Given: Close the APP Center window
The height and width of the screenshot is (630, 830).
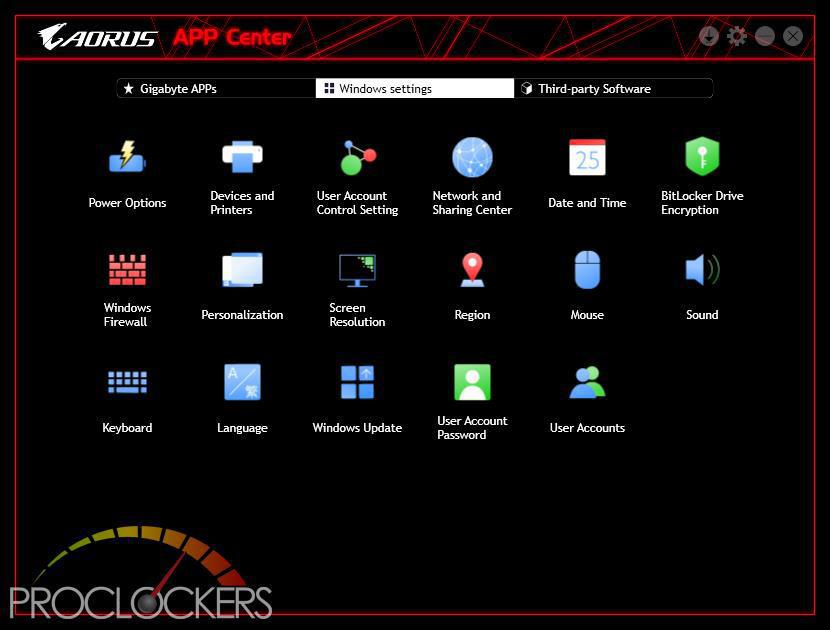Looking at the screenshot, I should (x=793, y=37).
